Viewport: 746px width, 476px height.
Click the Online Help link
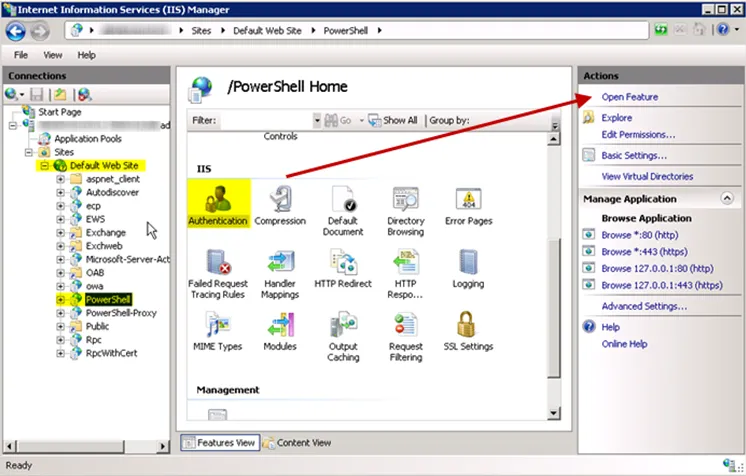click(624, 344)
